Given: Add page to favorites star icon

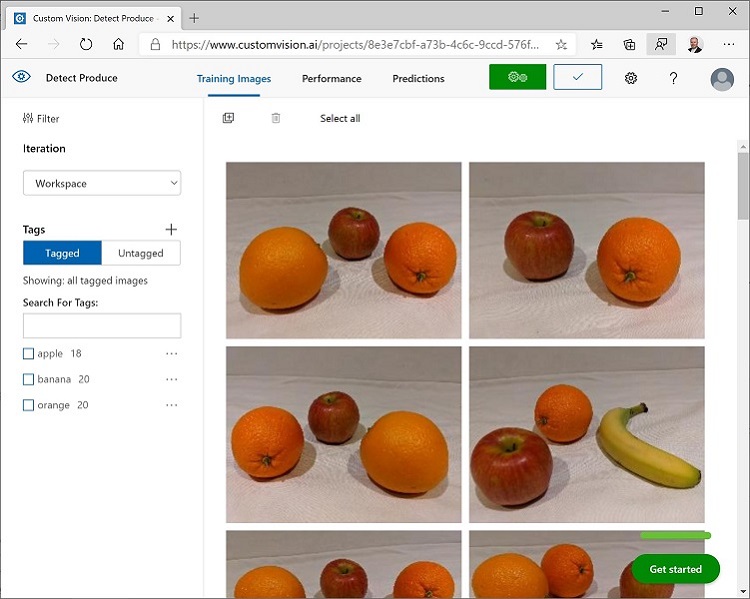Looking at the screenshot, I should (561, 44).
